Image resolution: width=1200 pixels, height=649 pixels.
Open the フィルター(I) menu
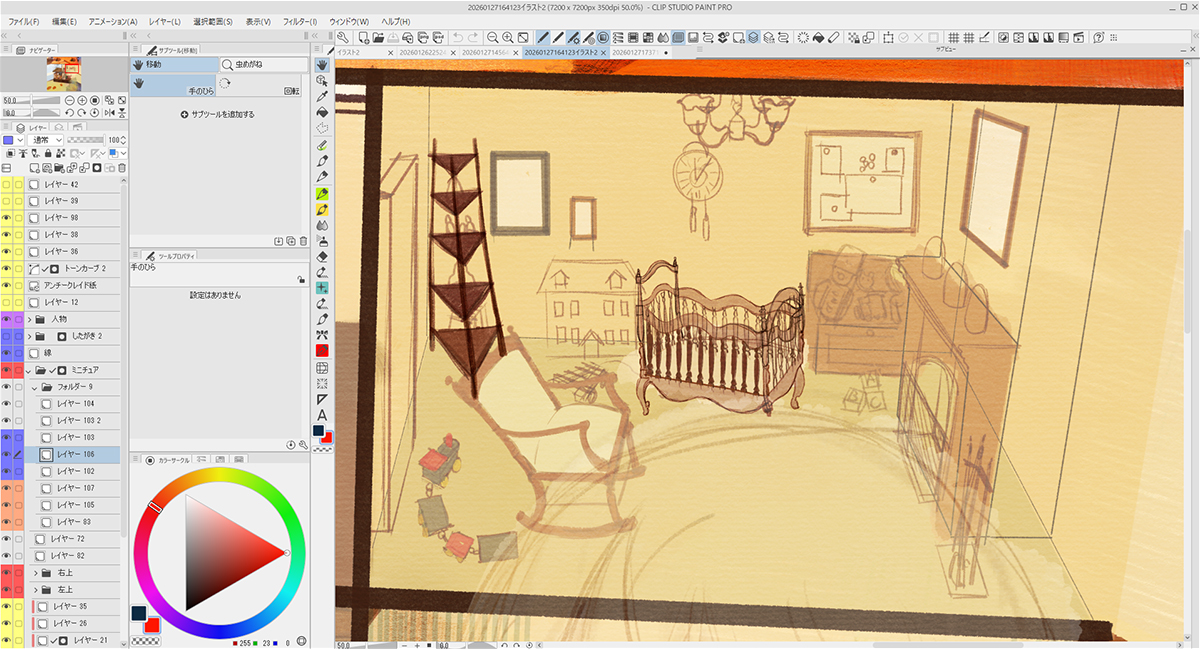coord(300,21)
